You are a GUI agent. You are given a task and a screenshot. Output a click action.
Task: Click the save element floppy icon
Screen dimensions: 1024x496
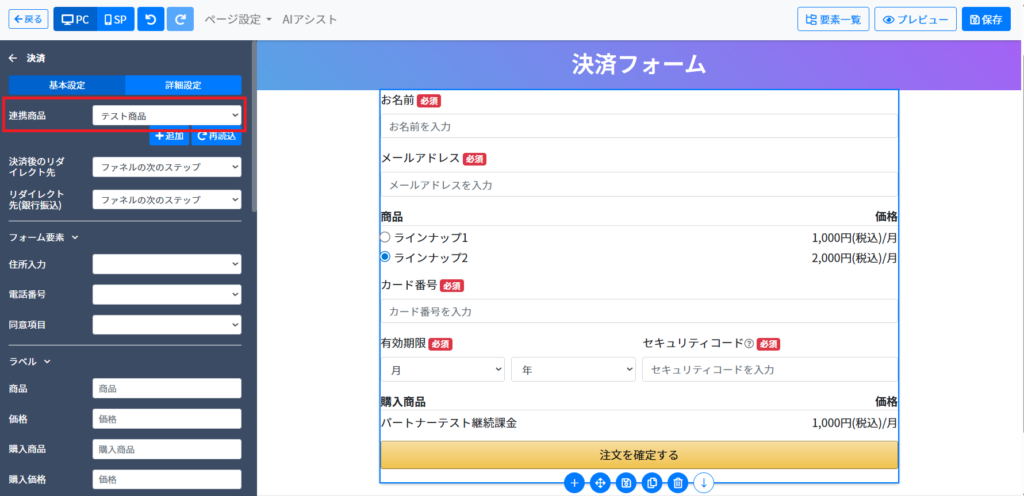coord(626,483)
